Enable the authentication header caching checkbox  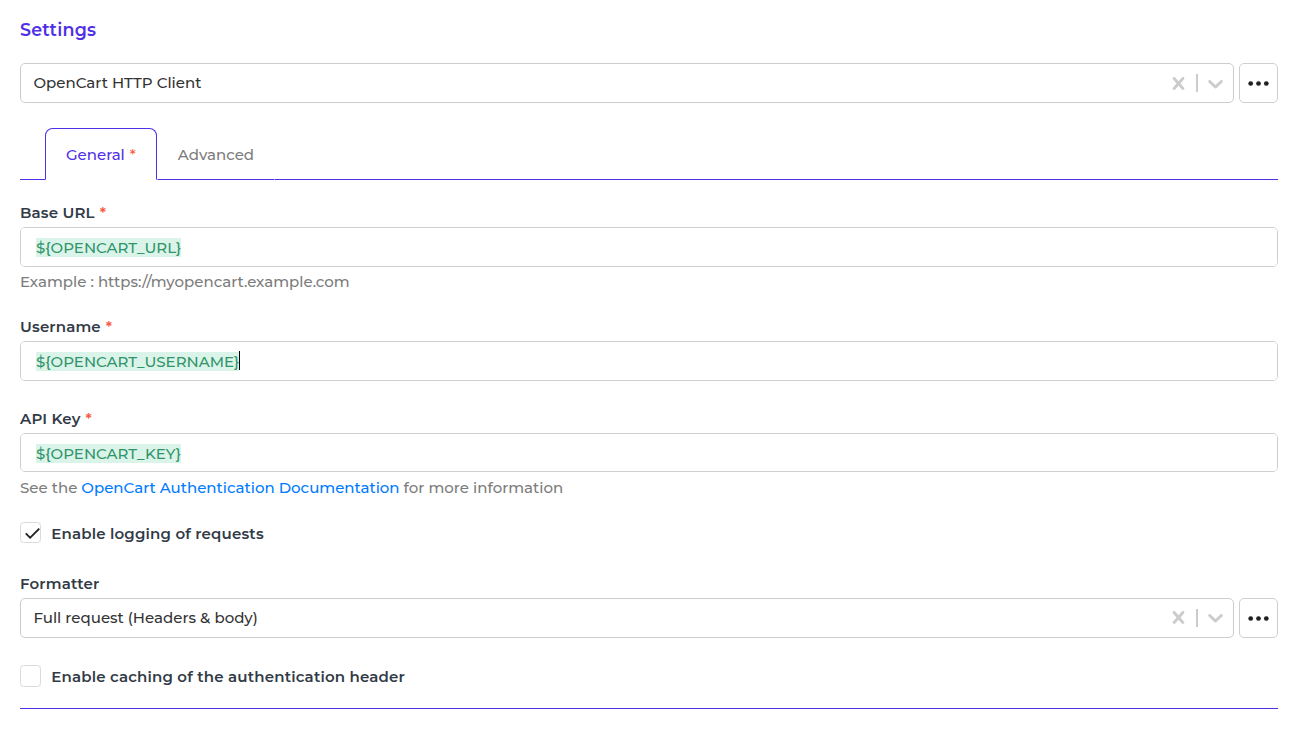tap(31, 677)
